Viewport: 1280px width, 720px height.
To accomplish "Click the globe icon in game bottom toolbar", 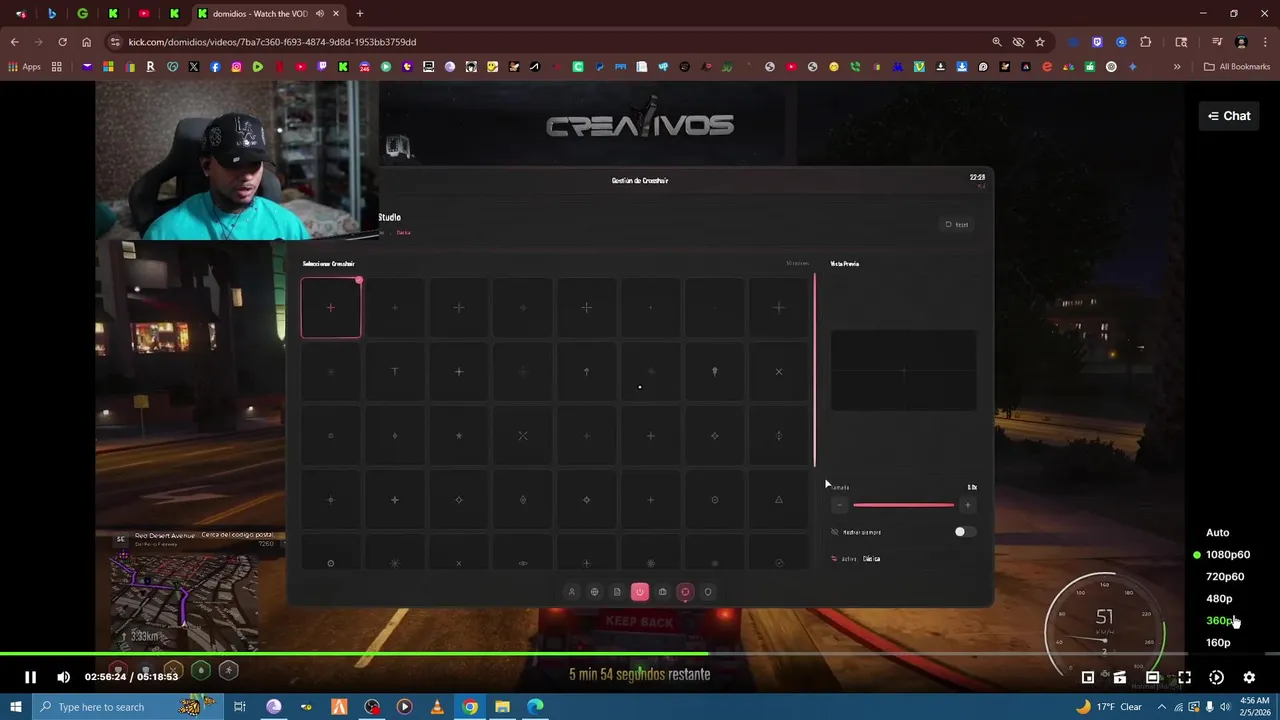I will click(594, 592).
